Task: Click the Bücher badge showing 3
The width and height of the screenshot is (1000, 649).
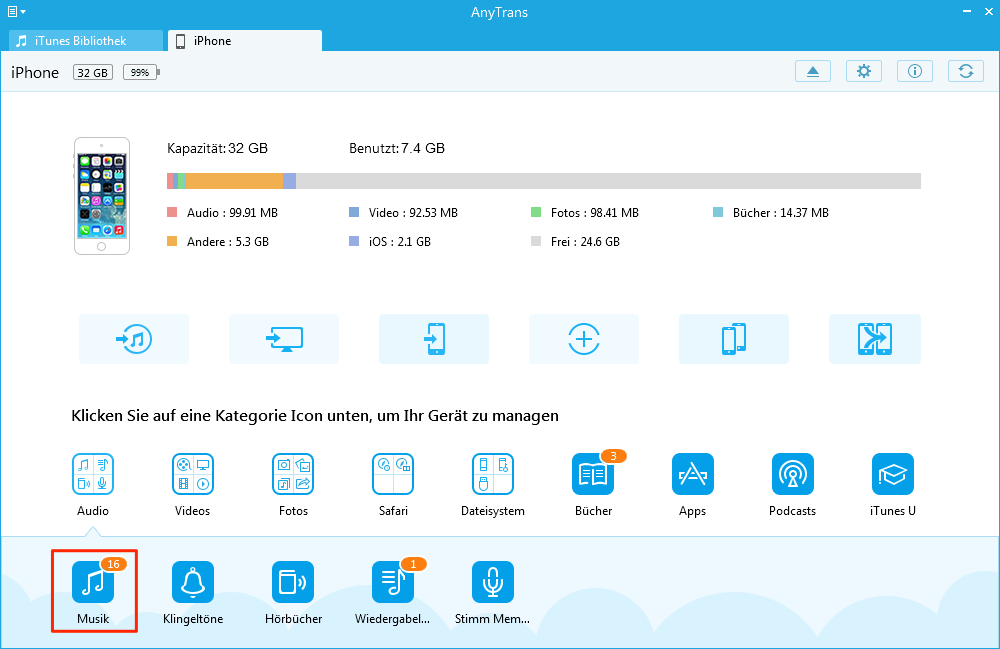Action: [614, 456]
